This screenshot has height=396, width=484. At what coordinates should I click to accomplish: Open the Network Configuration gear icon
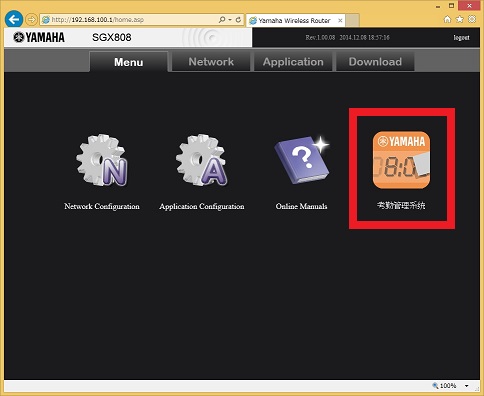(102, 160)
